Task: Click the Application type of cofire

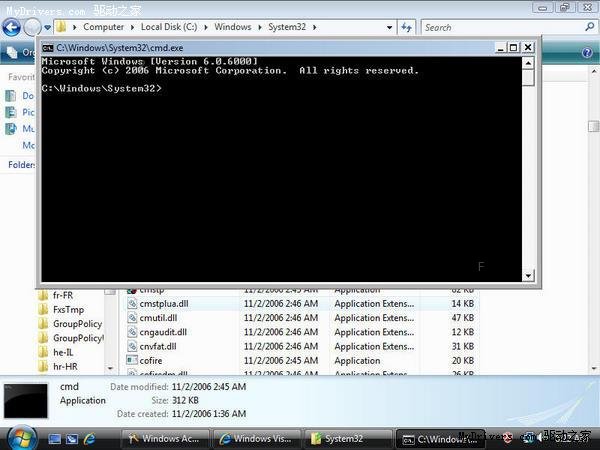Action: [357, 360]
